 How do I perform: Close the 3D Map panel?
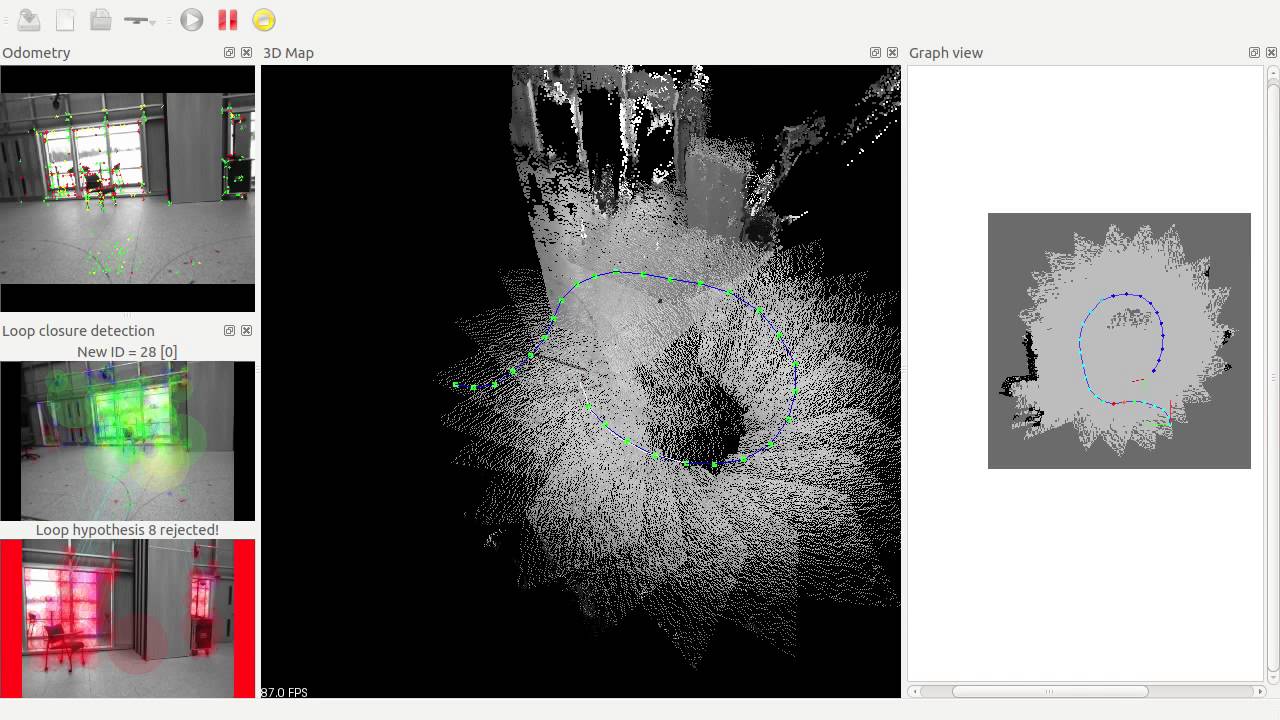(x=892, y=53)
